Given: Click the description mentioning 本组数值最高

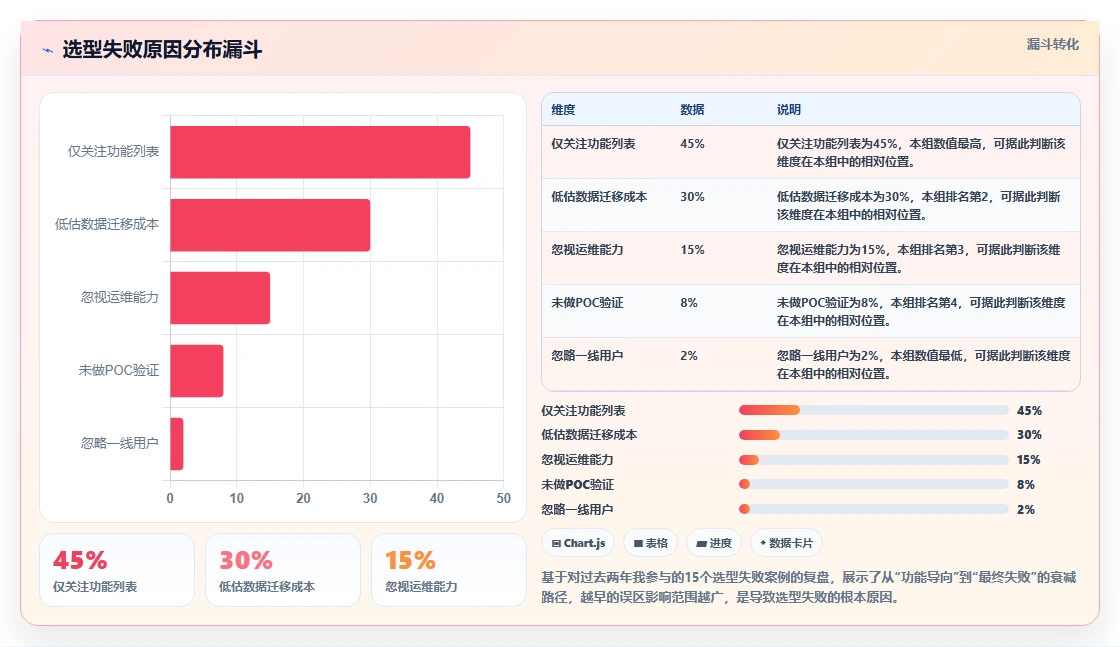Looking at the screenshot, I should tap(921, 152).
